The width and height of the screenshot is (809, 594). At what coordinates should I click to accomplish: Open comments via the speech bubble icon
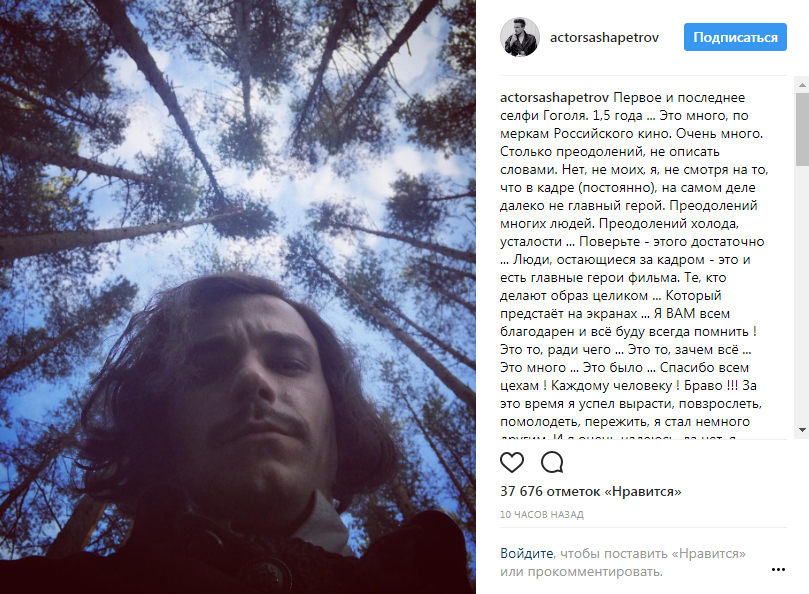click(x=552, y=462)
